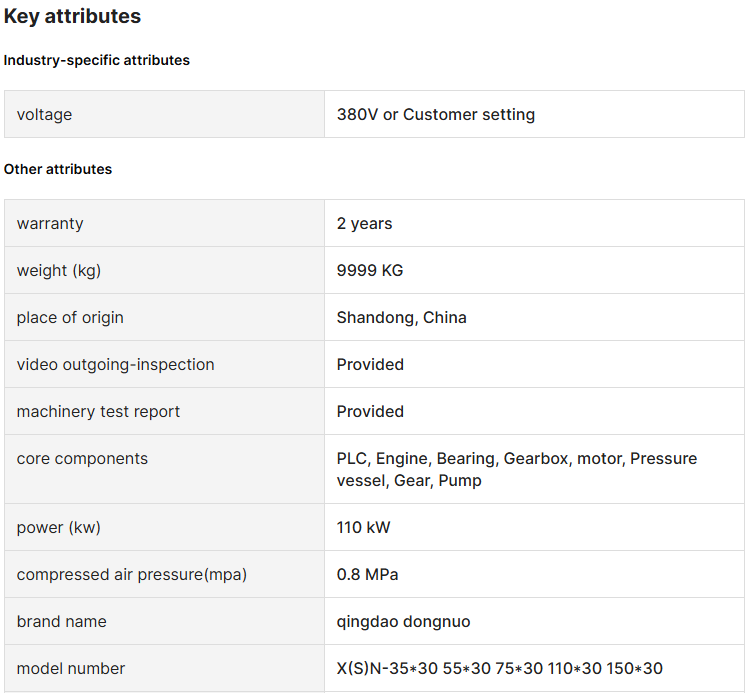Click the qingdao dongnuo brand name value
The height and width of the screenshot is (693, 746).
click(x=403, y=622)
